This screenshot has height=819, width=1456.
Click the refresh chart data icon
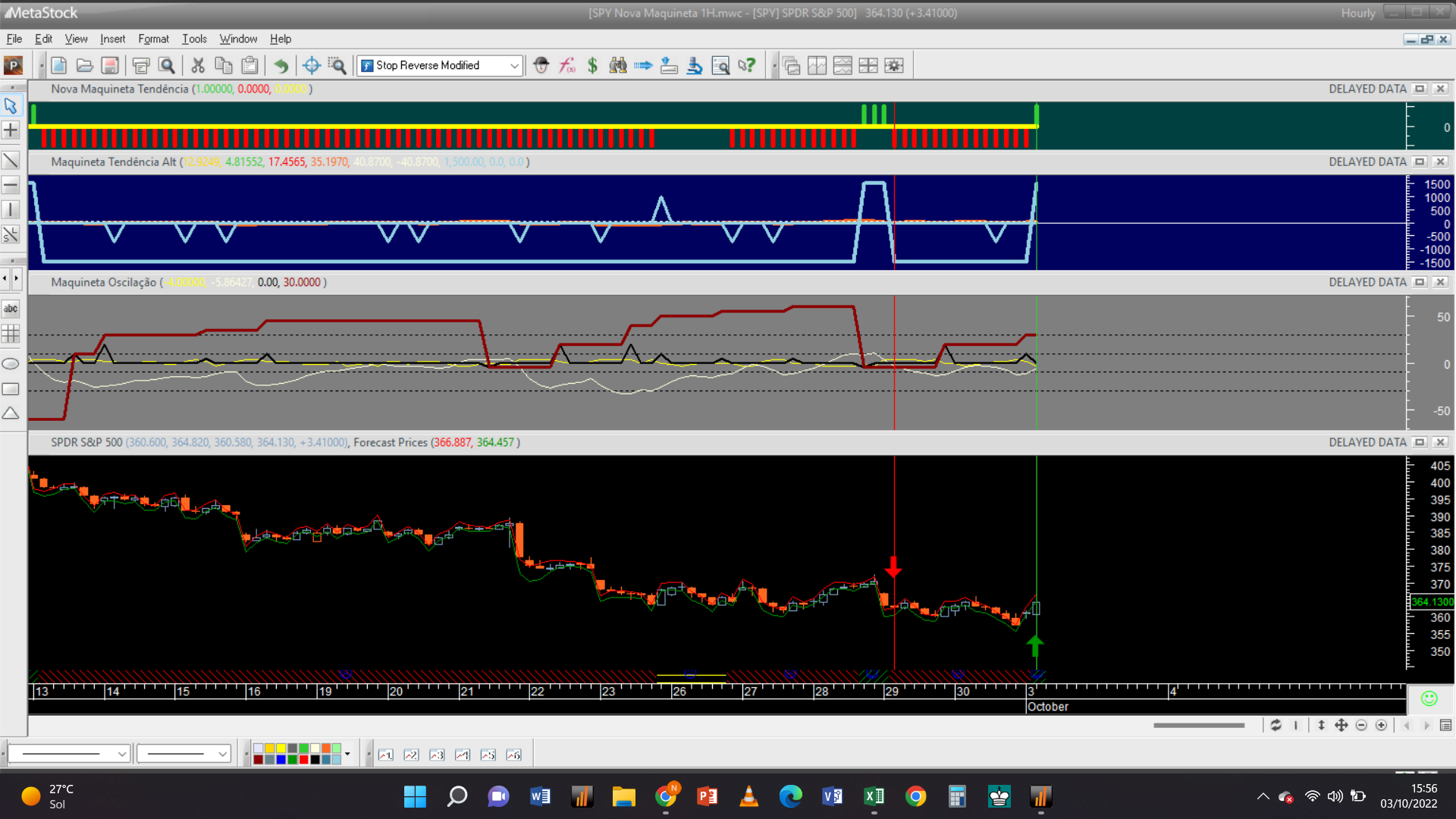[x=1276, y=726]
